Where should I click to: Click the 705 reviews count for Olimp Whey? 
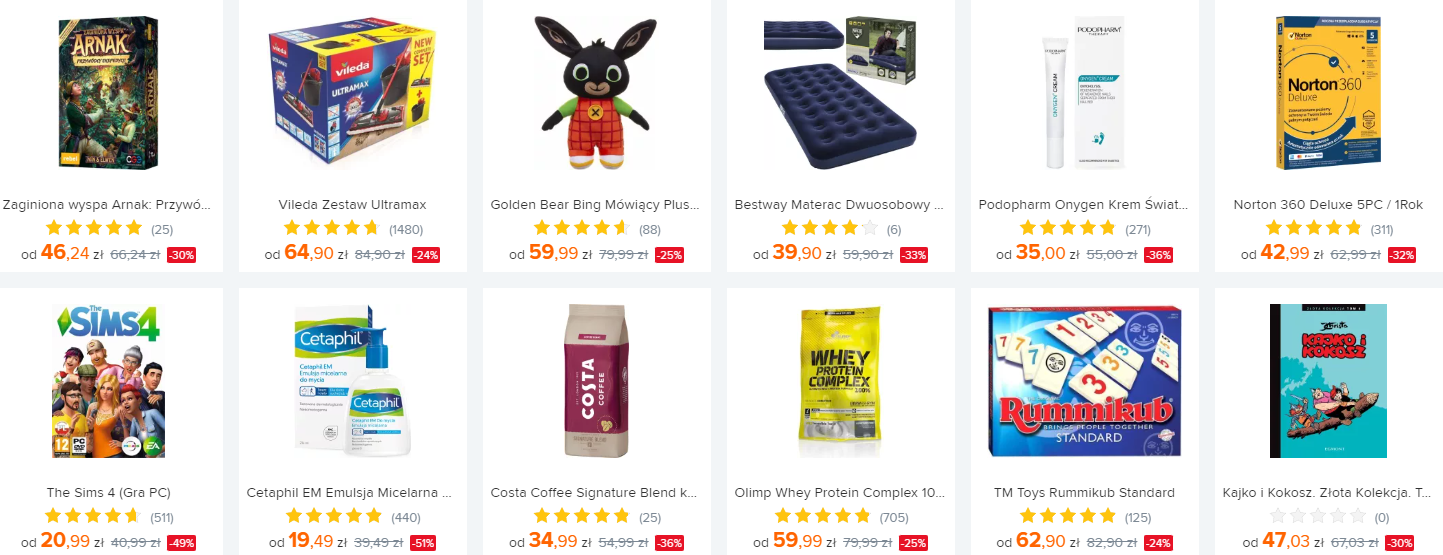tap(895, 518)
